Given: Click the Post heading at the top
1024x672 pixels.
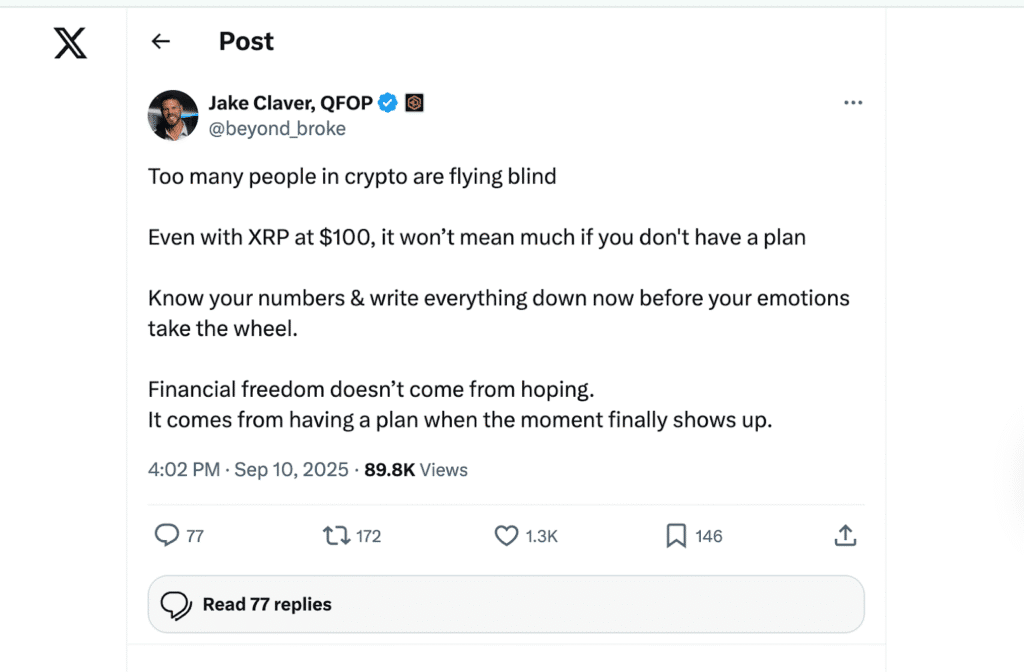Looking at the screenshot, I should 246,41.
